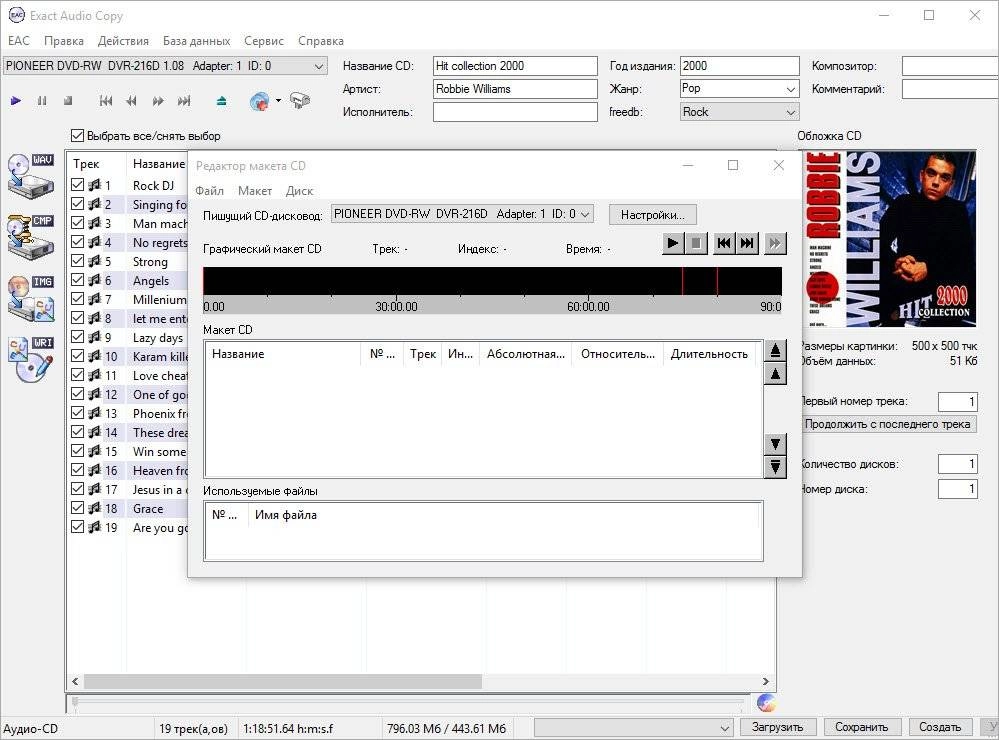The width and height of the screenshot is (999, 740).
Task: Fast forward in EAC main toolbar
Action: [x=158, y=101]
